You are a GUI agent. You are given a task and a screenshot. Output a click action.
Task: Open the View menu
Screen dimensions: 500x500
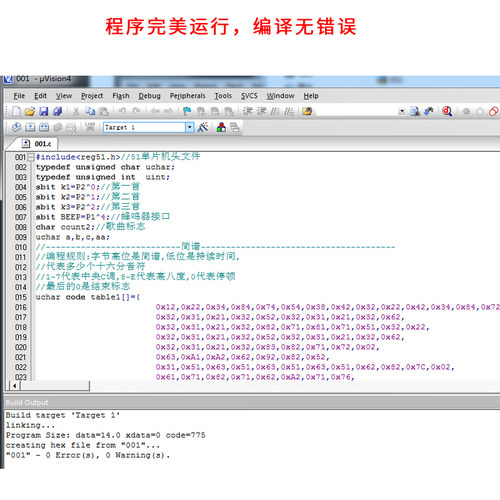pos(64,96)
